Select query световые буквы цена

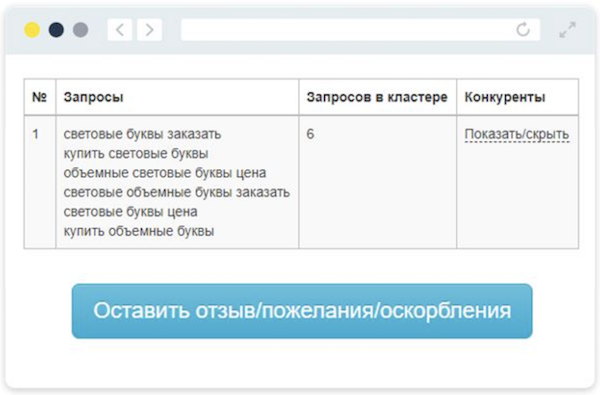pyautogui.click(x=130, y=212)
